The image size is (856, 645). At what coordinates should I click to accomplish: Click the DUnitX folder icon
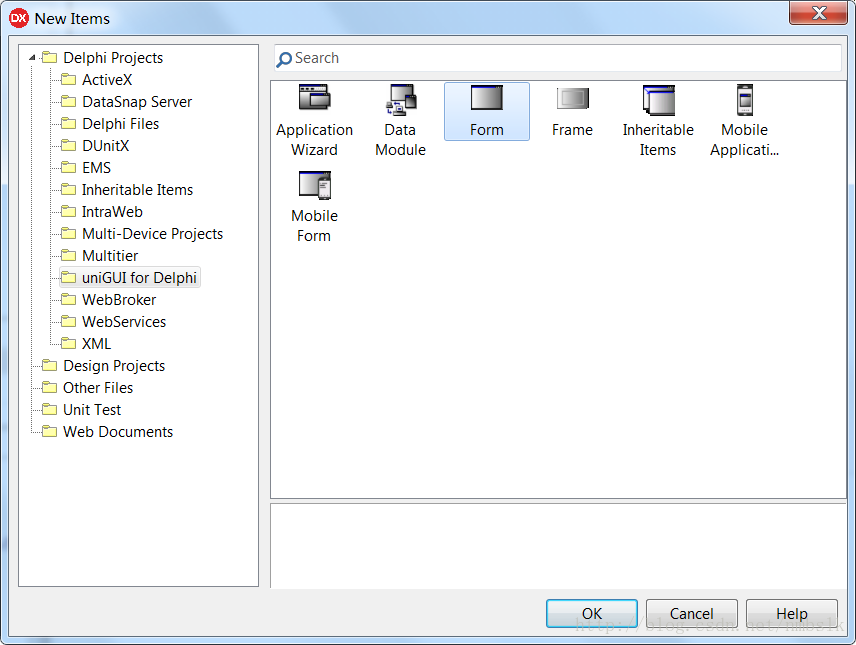point(69,145)
